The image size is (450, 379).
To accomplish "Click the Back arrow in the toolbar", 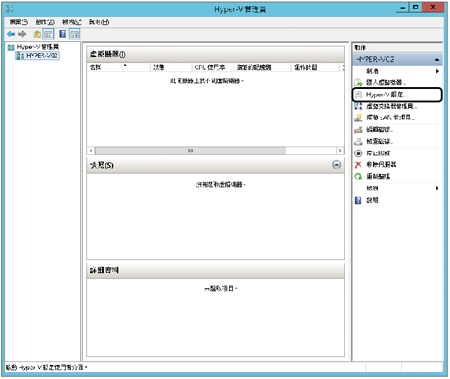I will (11, 34).
